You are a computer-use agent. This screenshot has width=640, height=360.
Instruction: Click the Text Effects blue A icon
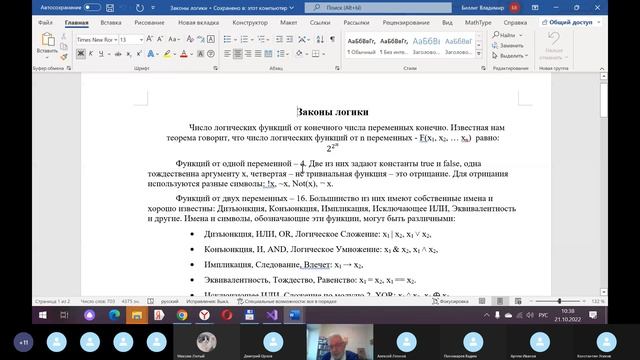pyautogui.click(x=151, y=53)
